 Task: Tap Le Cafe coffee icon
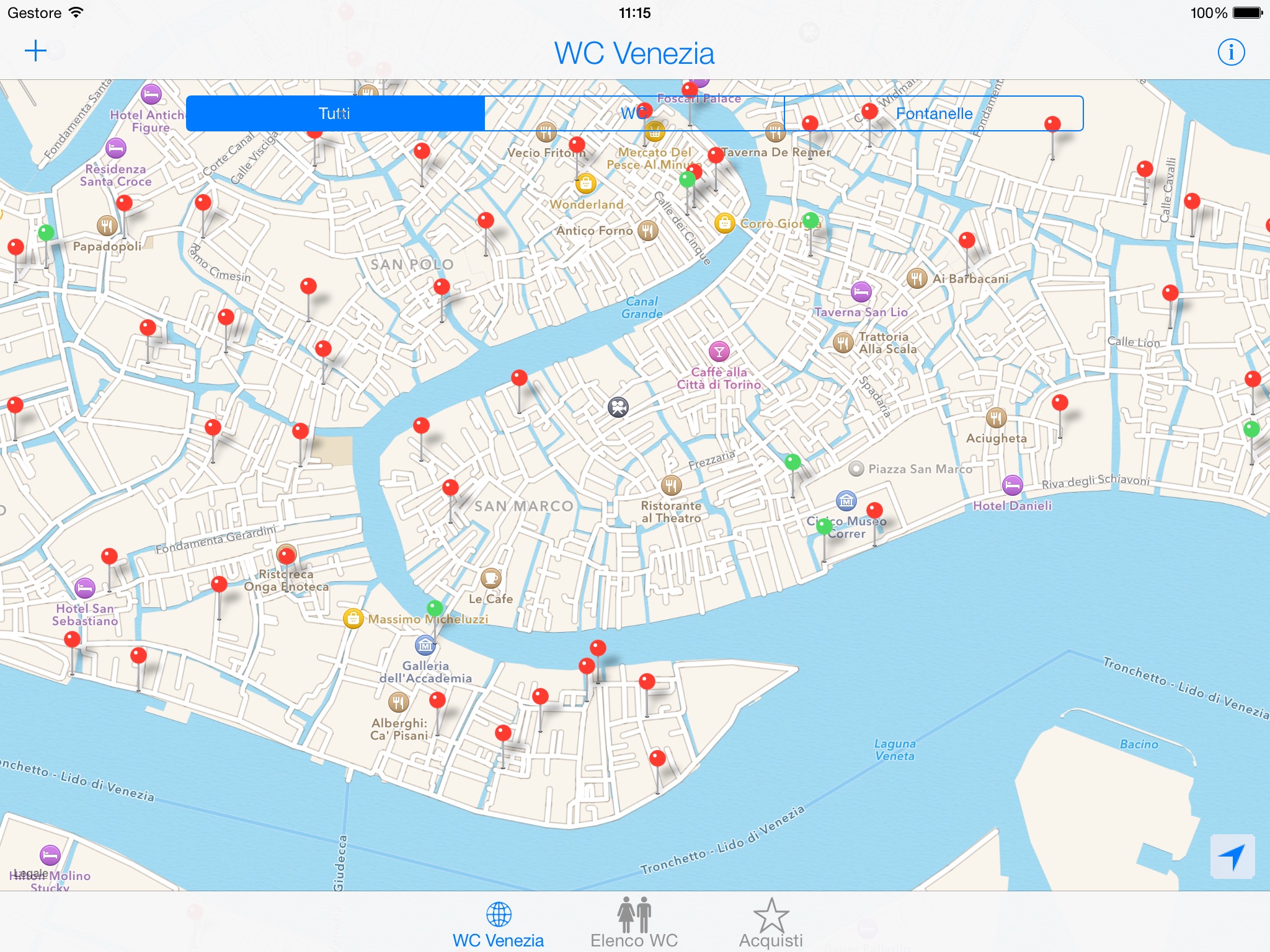491,578
